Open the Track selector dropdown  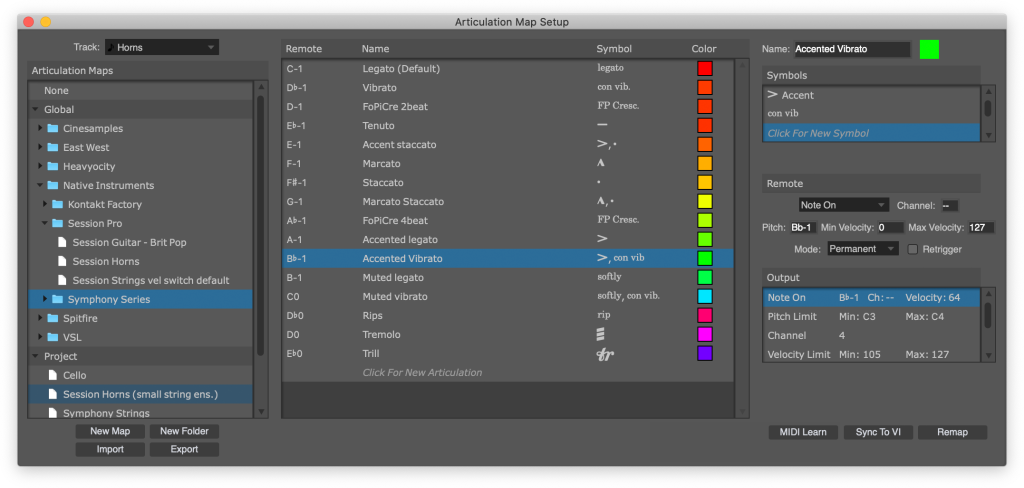tap(161, 47)
